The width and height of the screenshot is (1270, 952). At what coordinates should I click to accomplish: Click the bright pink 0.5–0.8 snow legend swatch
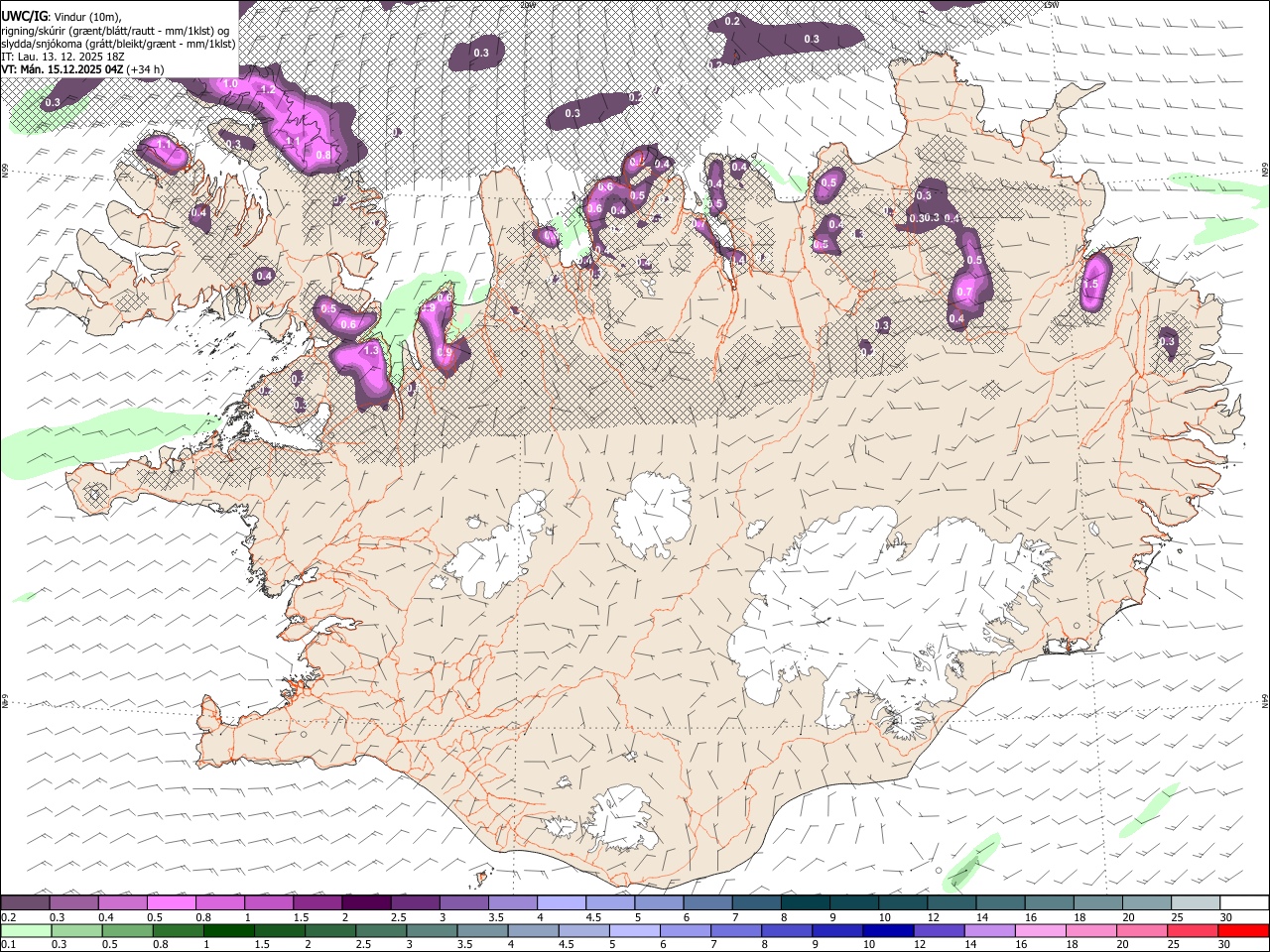(171, 903)
